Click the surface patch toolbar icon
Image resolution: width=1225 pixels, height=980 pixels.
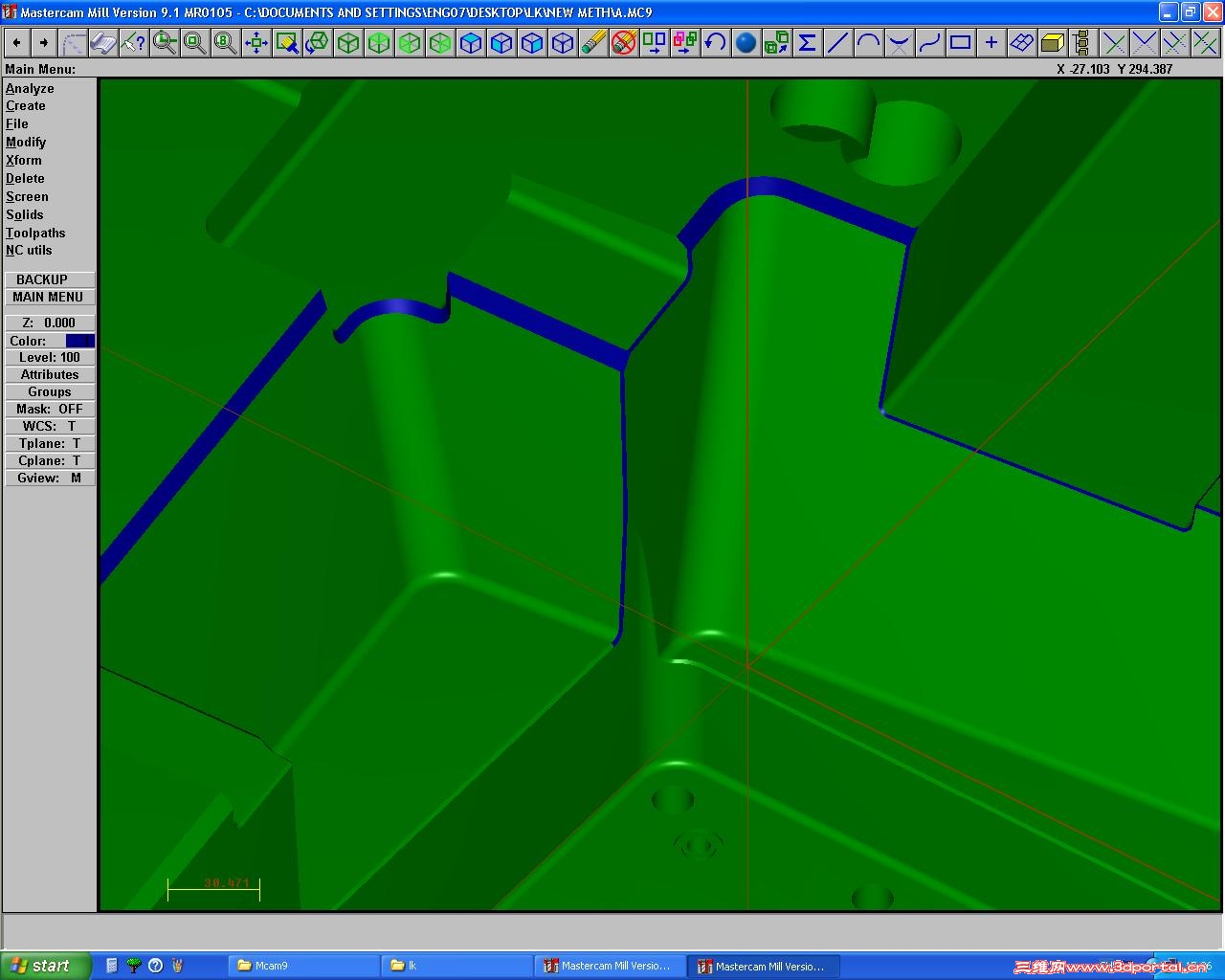click(x=1022, y=42)
